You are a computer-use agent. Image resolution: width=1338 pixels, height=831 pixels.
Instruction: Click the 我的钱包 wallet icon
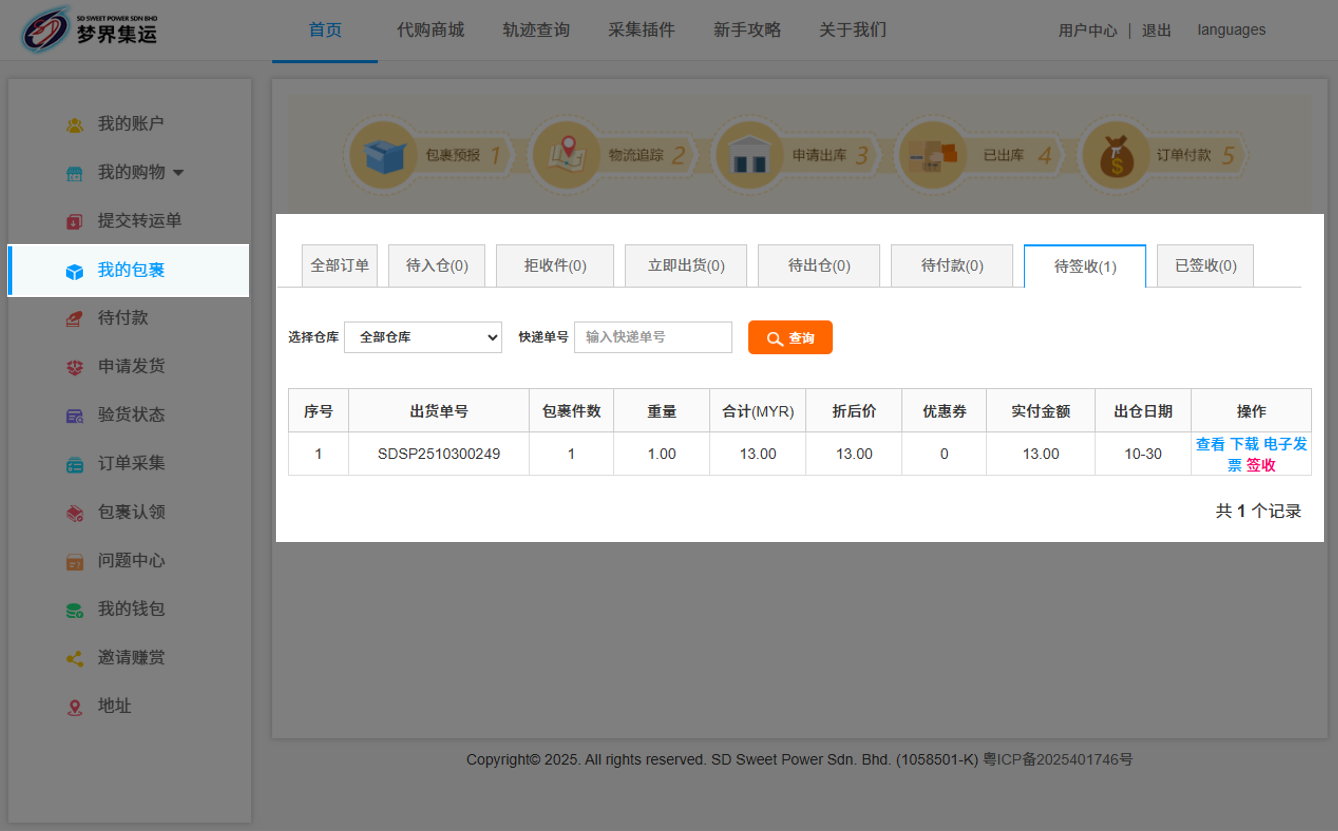point(75,610)
